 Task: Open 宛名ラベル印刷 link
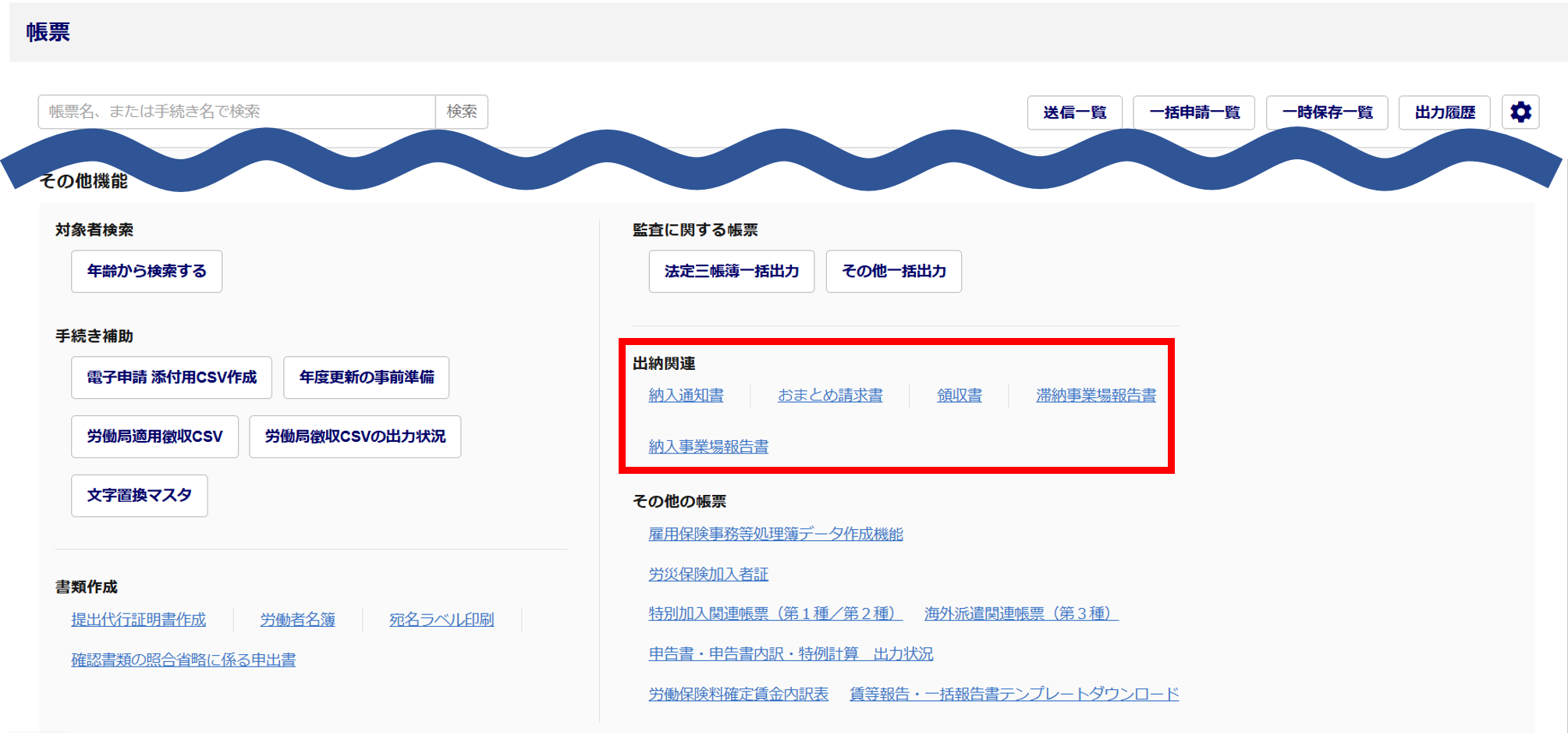click(x=442, y=620)
